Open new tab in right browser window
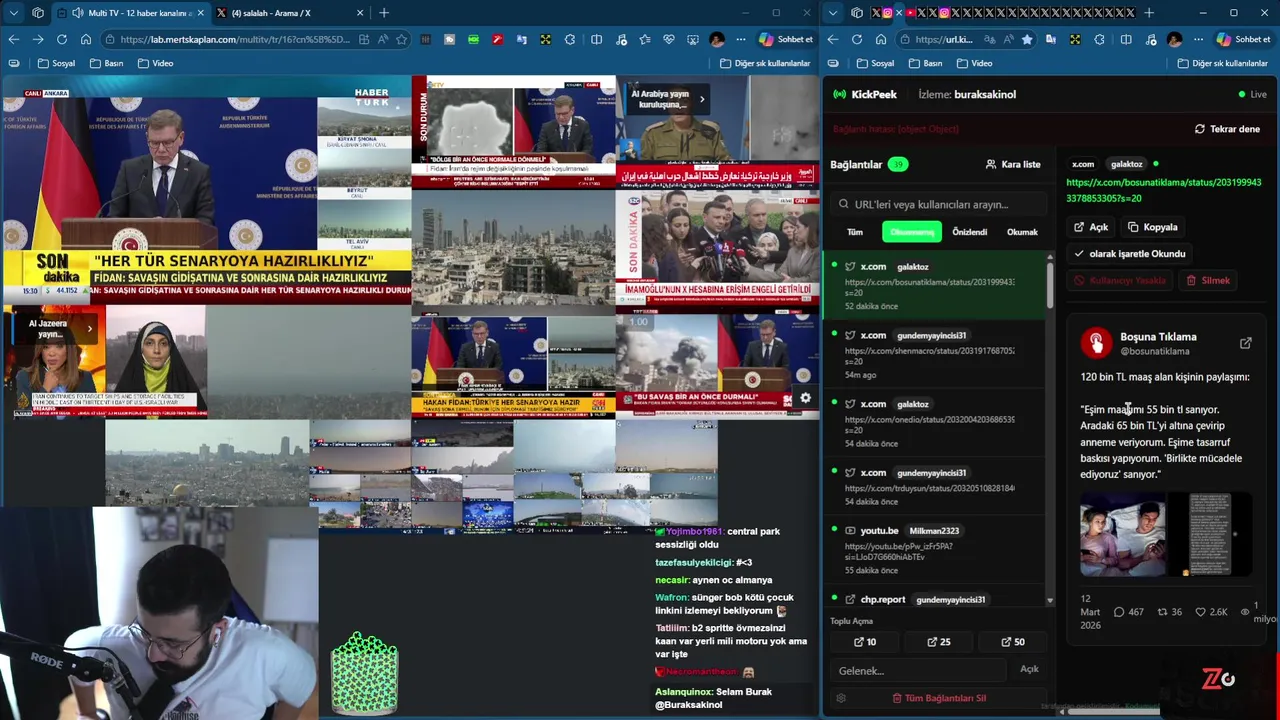 [x=1149, y=13]
